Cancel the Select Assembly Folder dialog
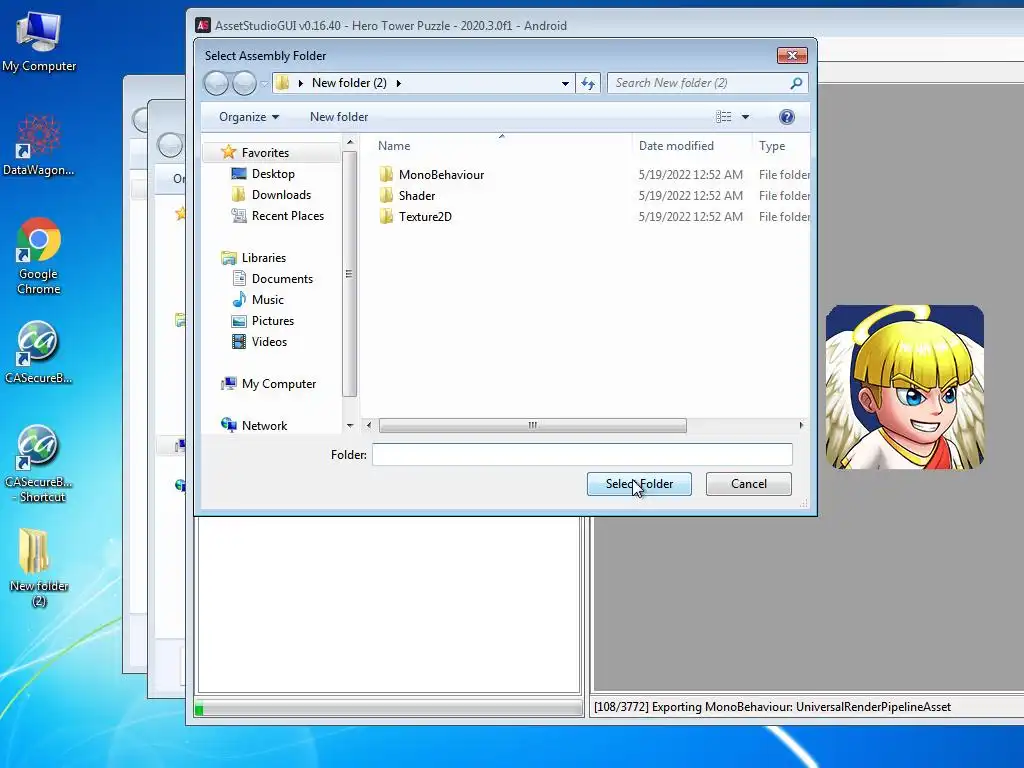The height and width of the screenshot is (768, 1024). click(748, 484)
